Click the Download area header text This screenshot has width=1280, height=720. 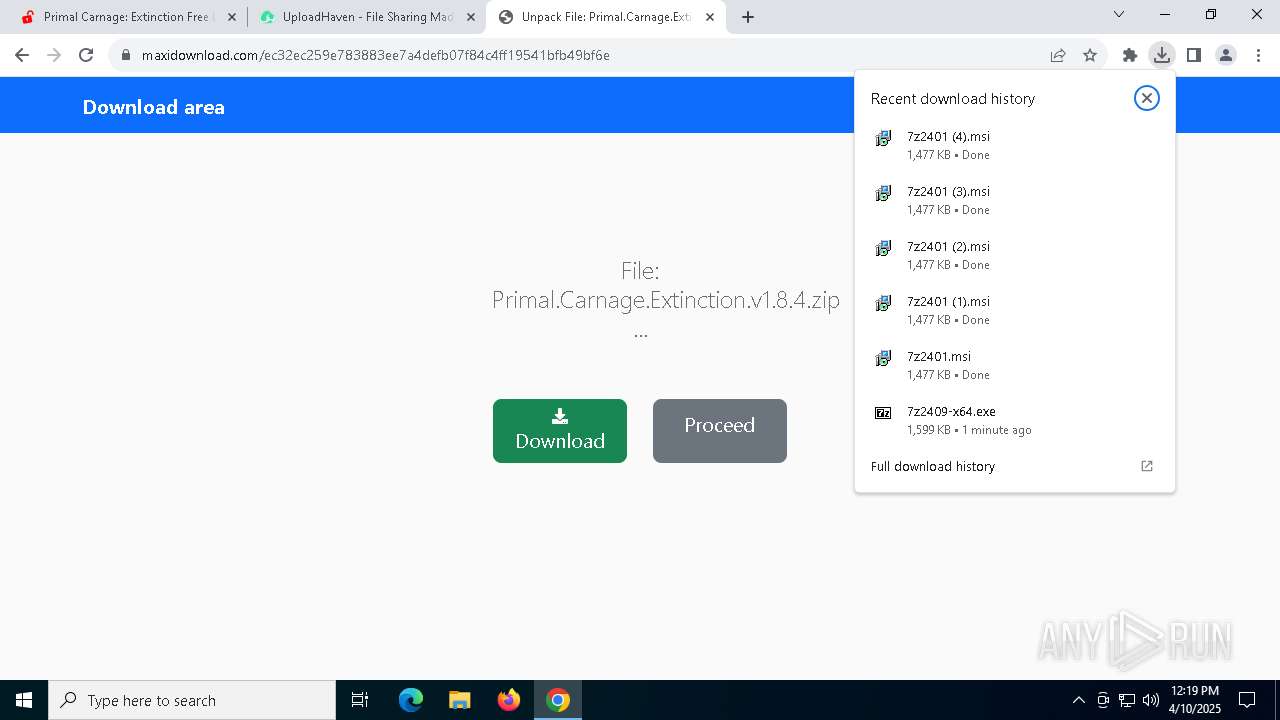154,107
